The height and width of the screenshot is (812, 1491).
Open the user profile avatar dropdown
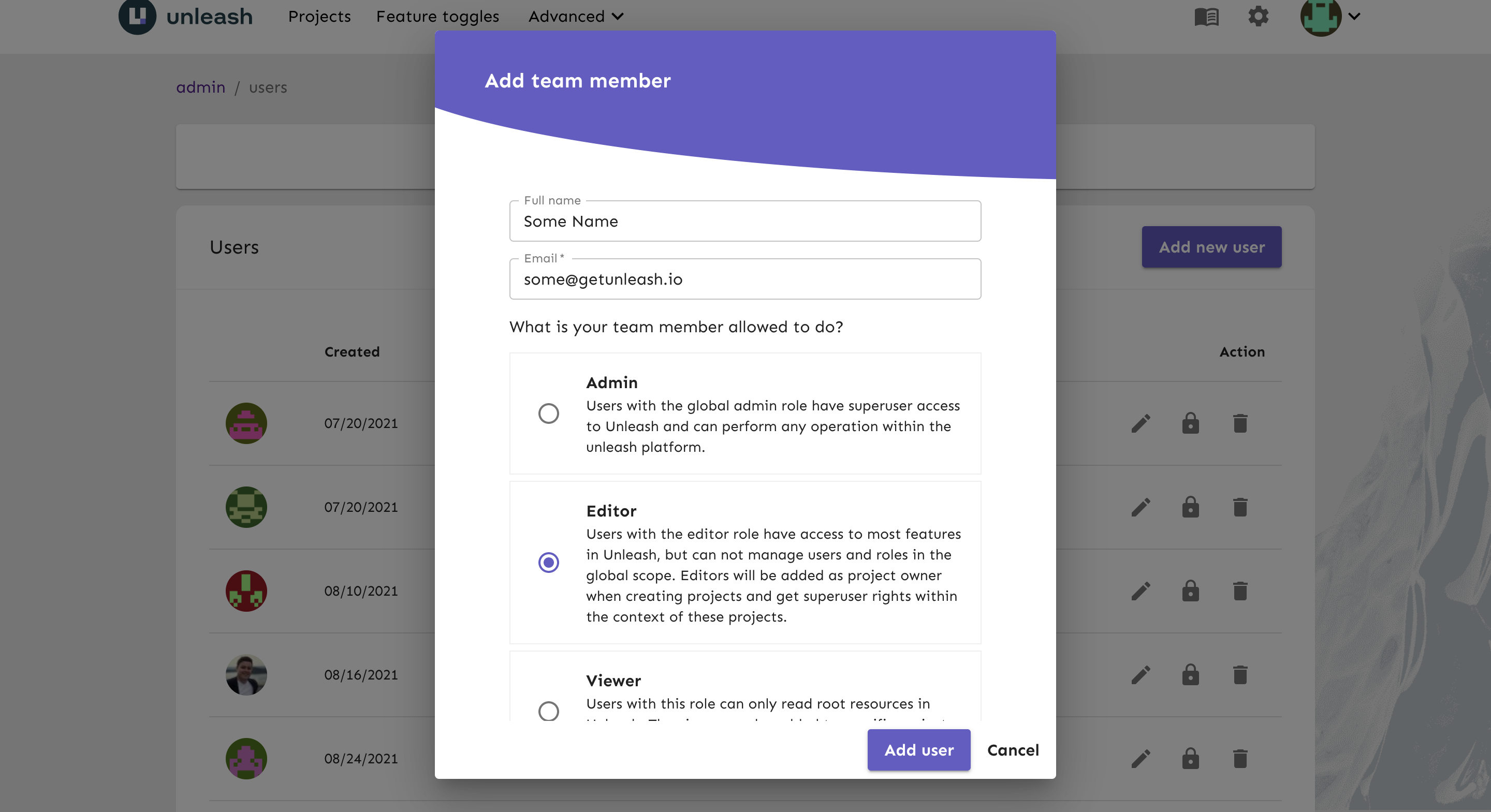1329,16
